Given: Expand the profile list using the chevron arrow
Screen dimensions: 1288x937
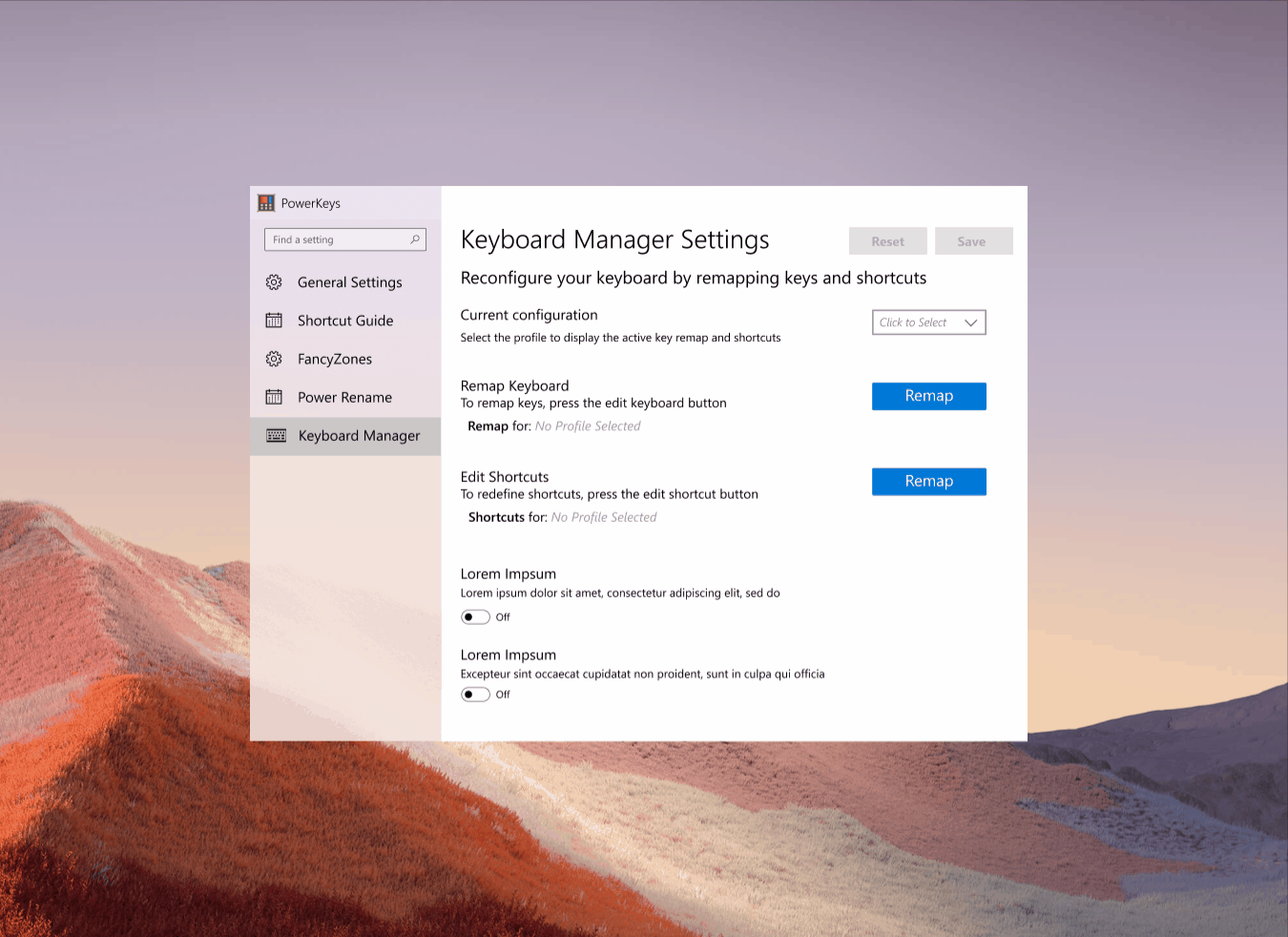Looking at the screenshot, I should [970, 323].
